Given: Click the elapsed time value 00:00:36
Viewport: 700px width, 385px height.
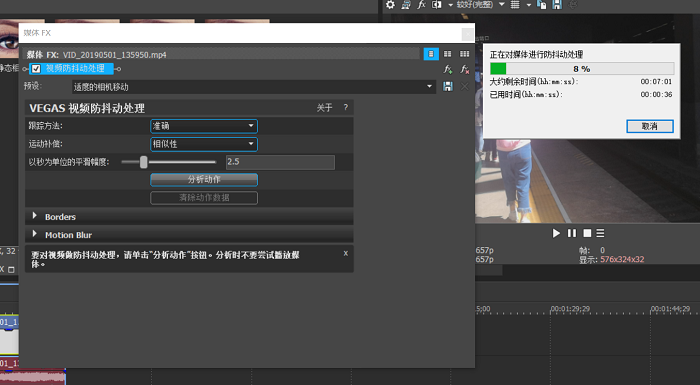Looking at the screenshot, I should point(656,95).
